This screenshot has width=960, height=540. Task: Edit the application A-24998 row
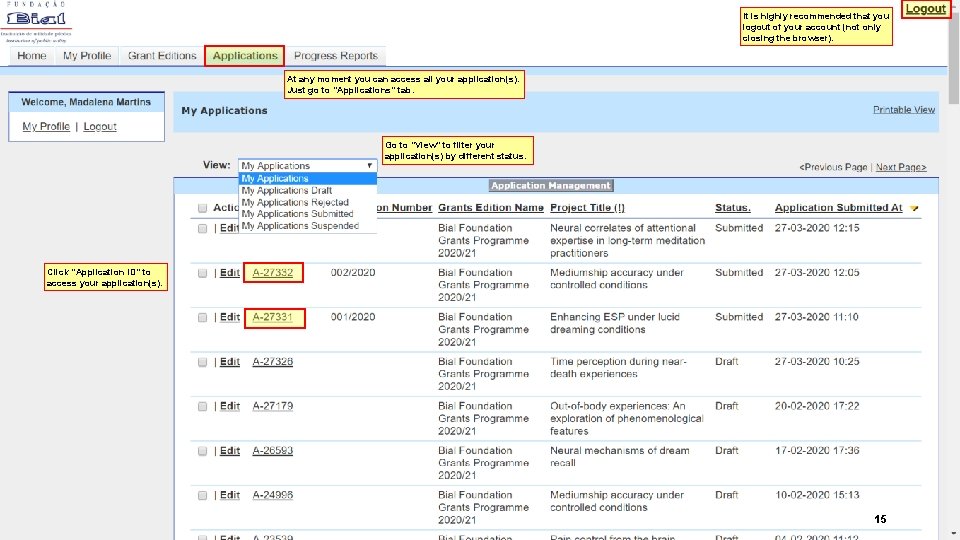tap(230, 495)
